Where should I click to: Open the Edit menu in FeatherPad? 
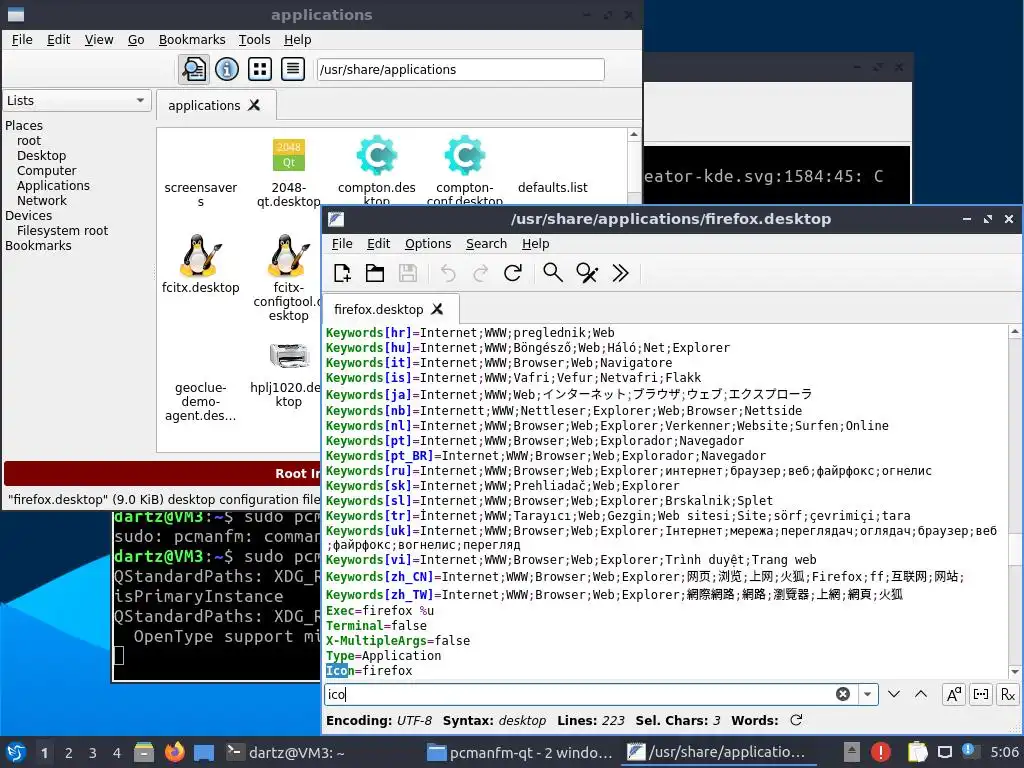click(x=378, y=244)
